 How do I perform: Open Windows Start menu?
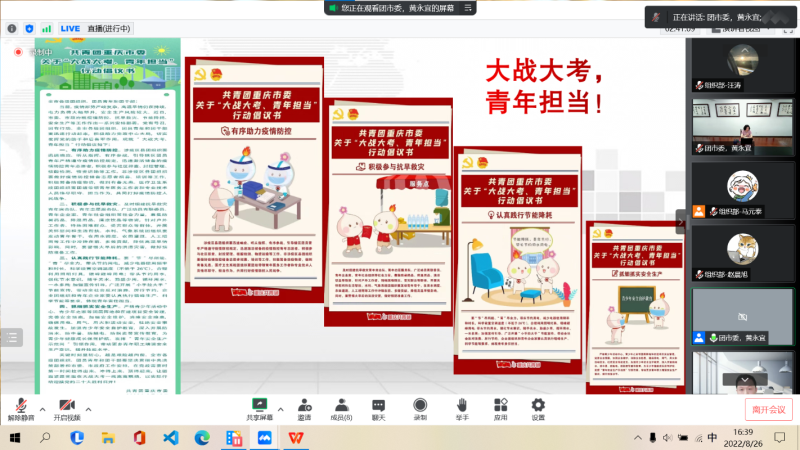(x=15, y=438)
